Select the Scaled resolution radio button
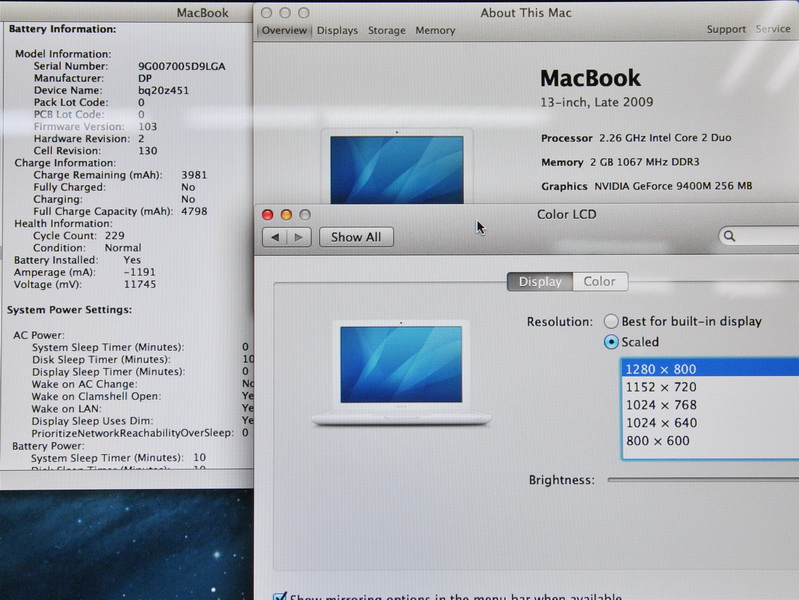The height and width of the screenshot is (600, 799). 611,342
